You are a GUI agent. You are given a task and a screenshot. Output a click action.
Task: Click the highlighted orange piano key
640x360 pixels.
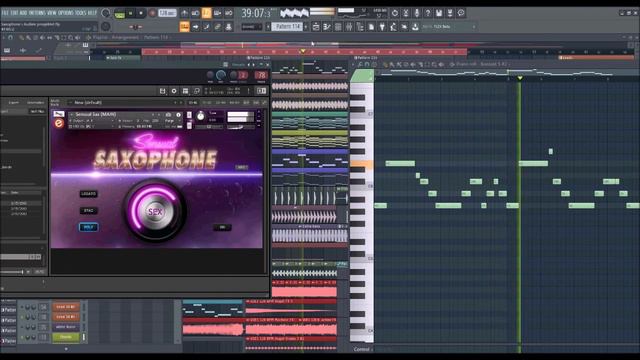[362, 164]
